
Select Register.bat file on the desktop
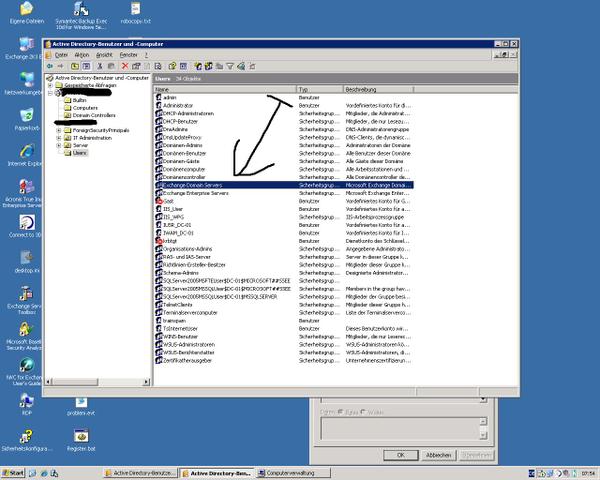[81, 440]
